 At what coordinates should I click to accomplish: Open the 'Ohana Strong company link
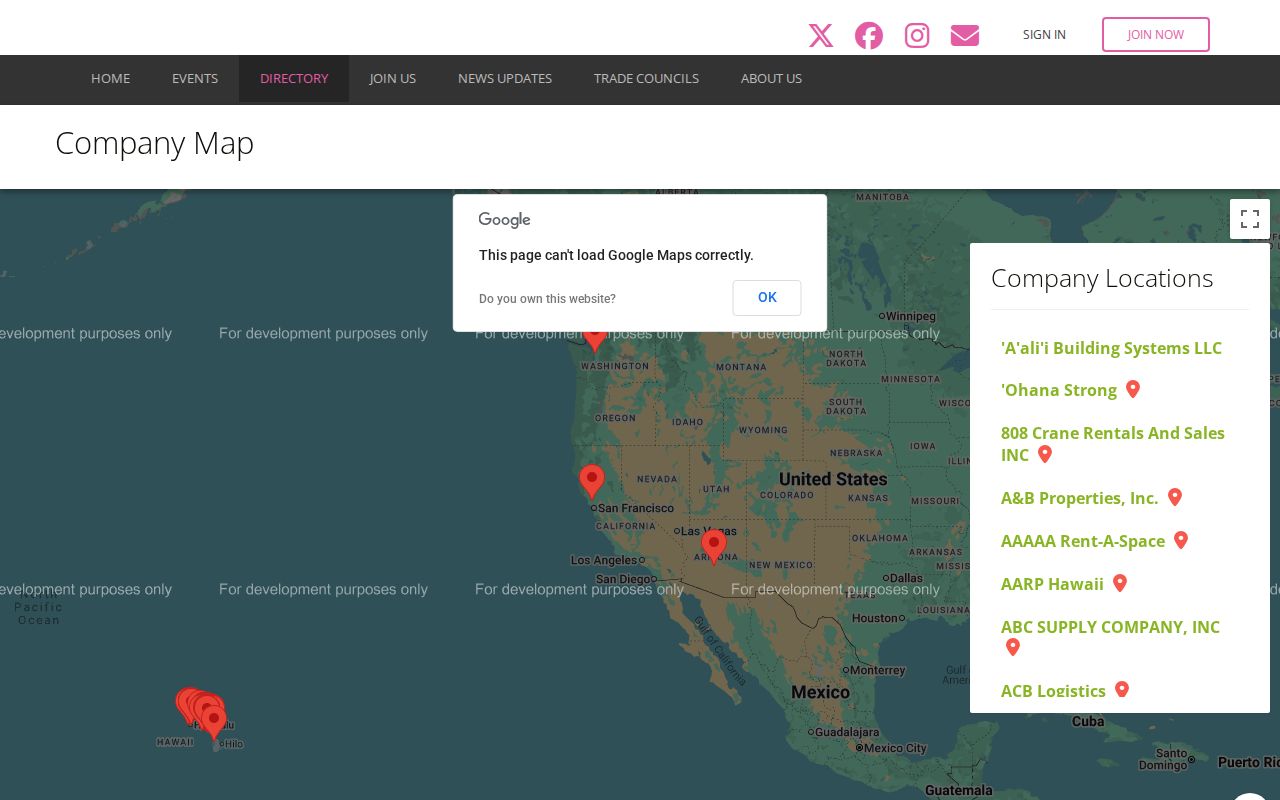(x=1059, y=390)
